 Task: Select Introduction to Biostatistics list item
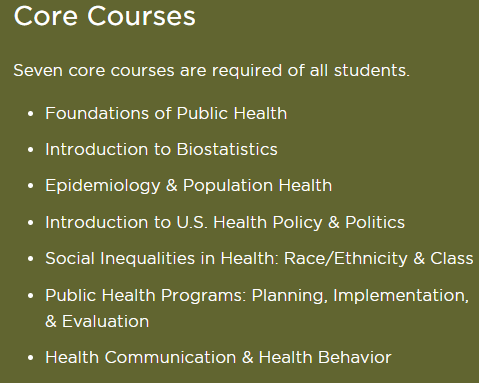click(161, 149)
